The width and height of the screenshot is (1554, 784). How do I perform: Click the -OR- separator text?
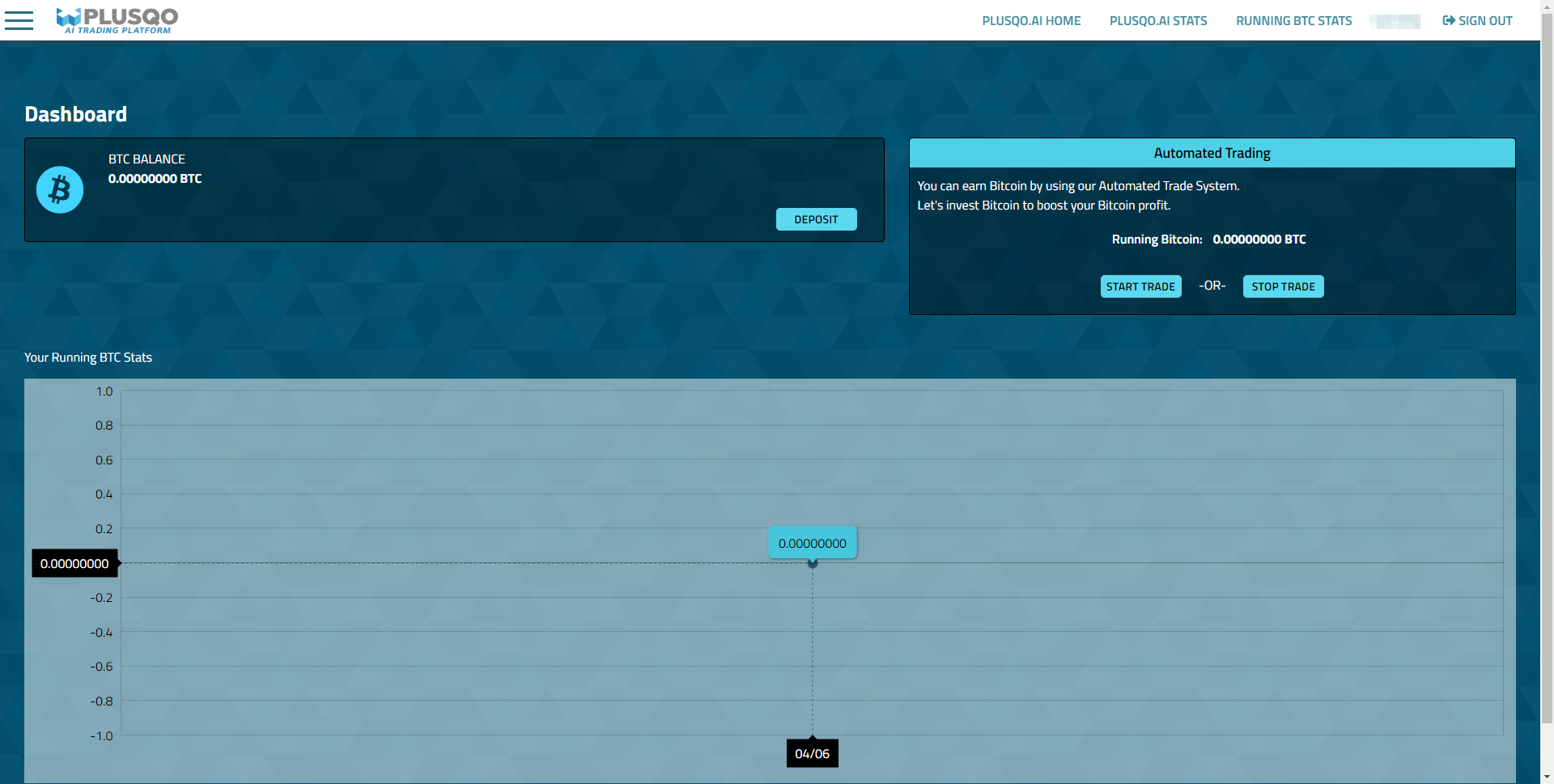[1212, 286]
